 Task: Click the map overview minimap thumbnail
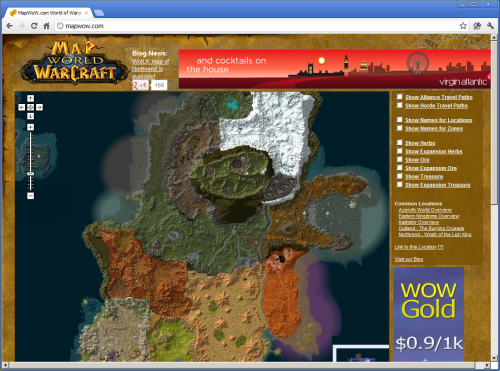361,354
